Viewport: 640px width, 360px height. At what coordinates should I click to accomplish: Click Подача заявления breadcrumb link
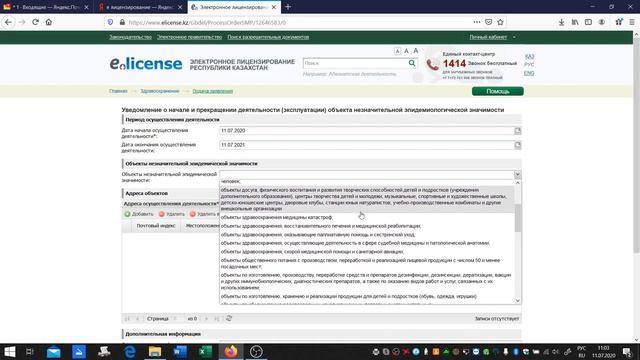213,91
